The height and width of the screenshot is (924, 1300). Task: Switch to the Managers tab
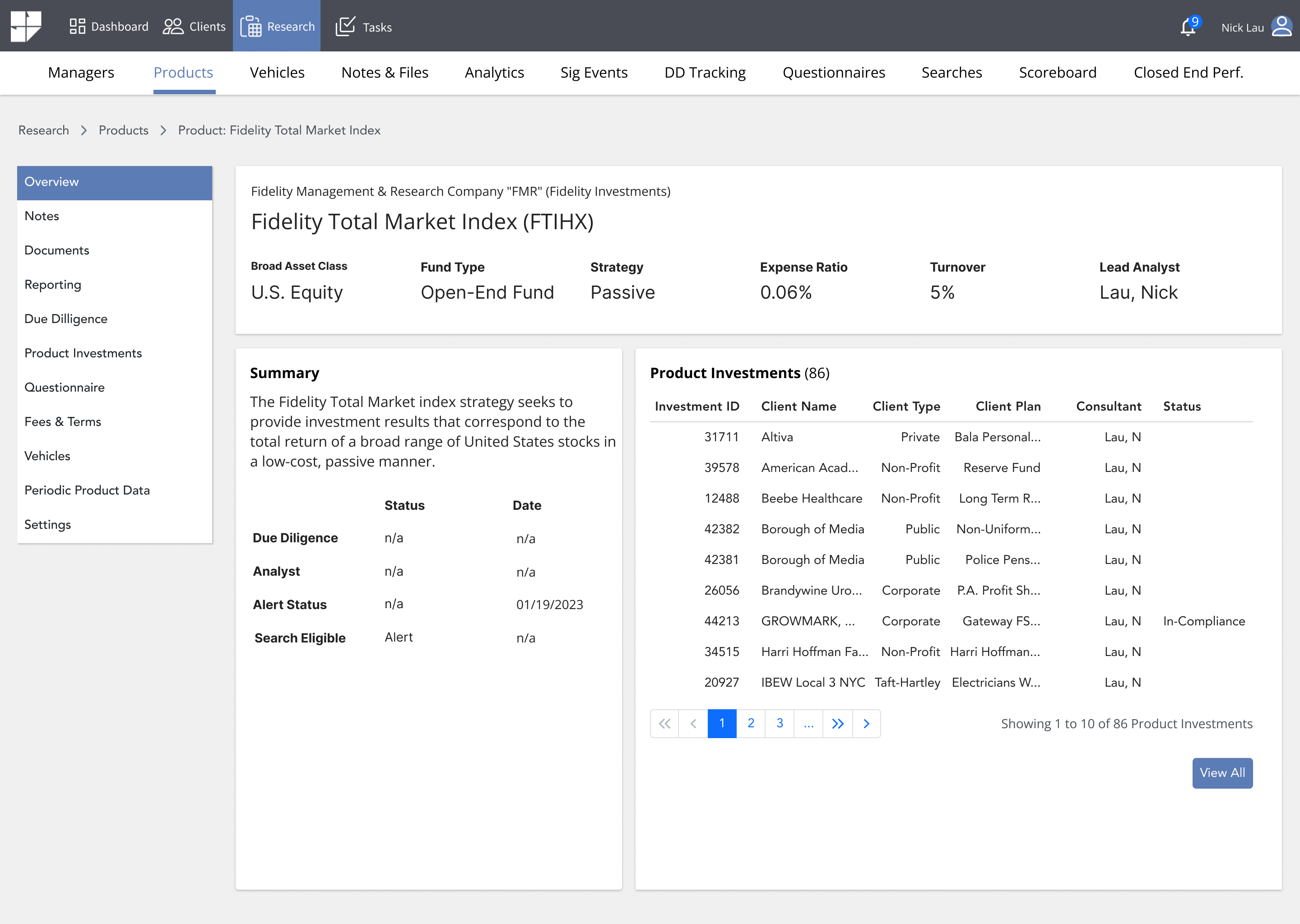pos(81,72)
